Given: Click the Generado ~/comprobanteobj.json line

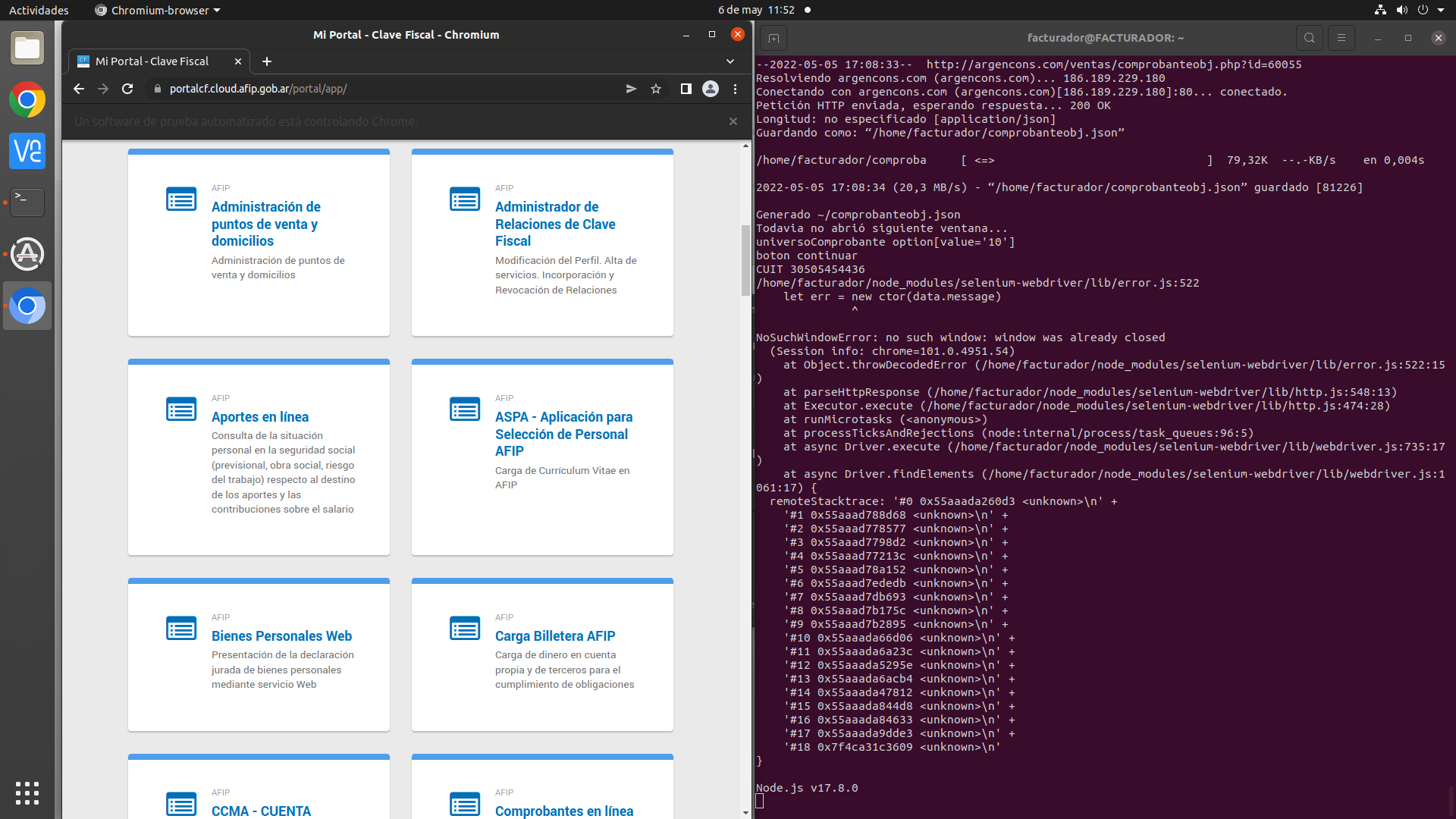Looking at the screenshot, I should (x=858, y=215).
